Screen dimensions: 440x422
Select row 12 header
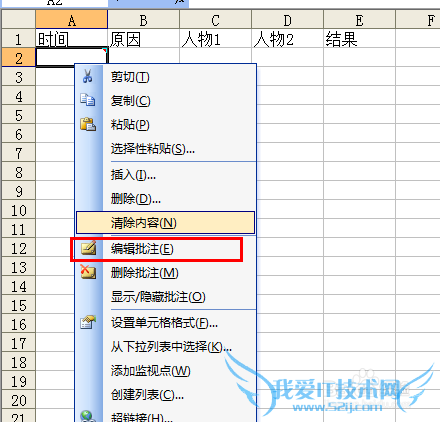click(x=19, y=248)
